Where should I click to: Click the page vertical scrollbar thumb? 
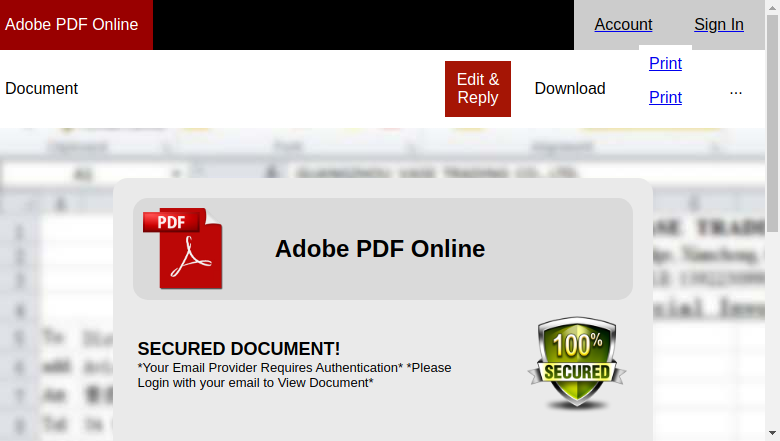[x=773, y=124]
